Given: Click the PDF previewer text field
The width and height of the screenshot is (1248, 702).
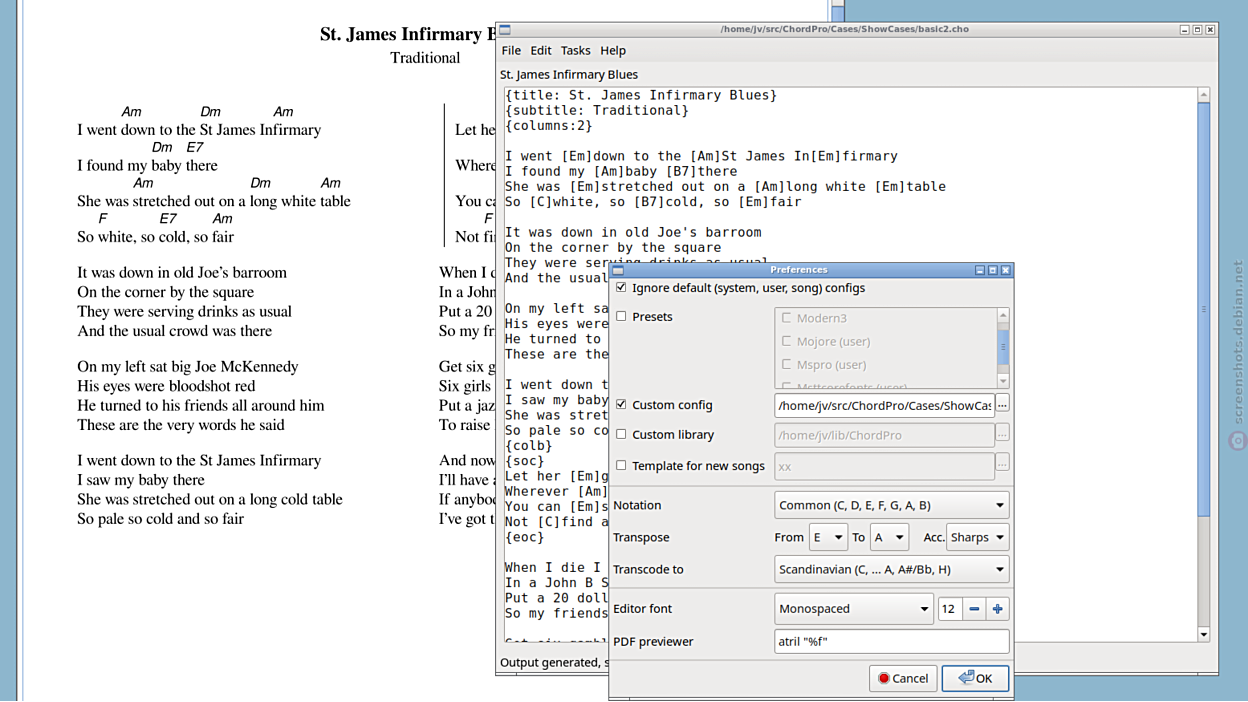Looking at the screenshot, I should (891, 641).
